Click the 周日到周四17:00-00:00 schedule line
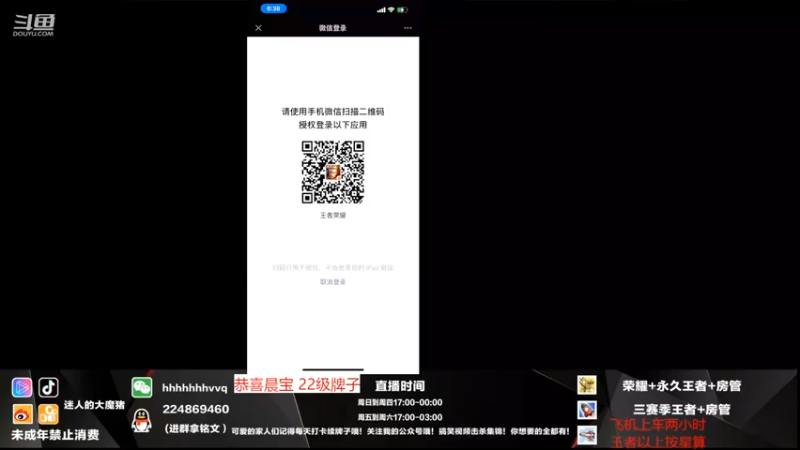Screen dimensions: 800x450 399,403
